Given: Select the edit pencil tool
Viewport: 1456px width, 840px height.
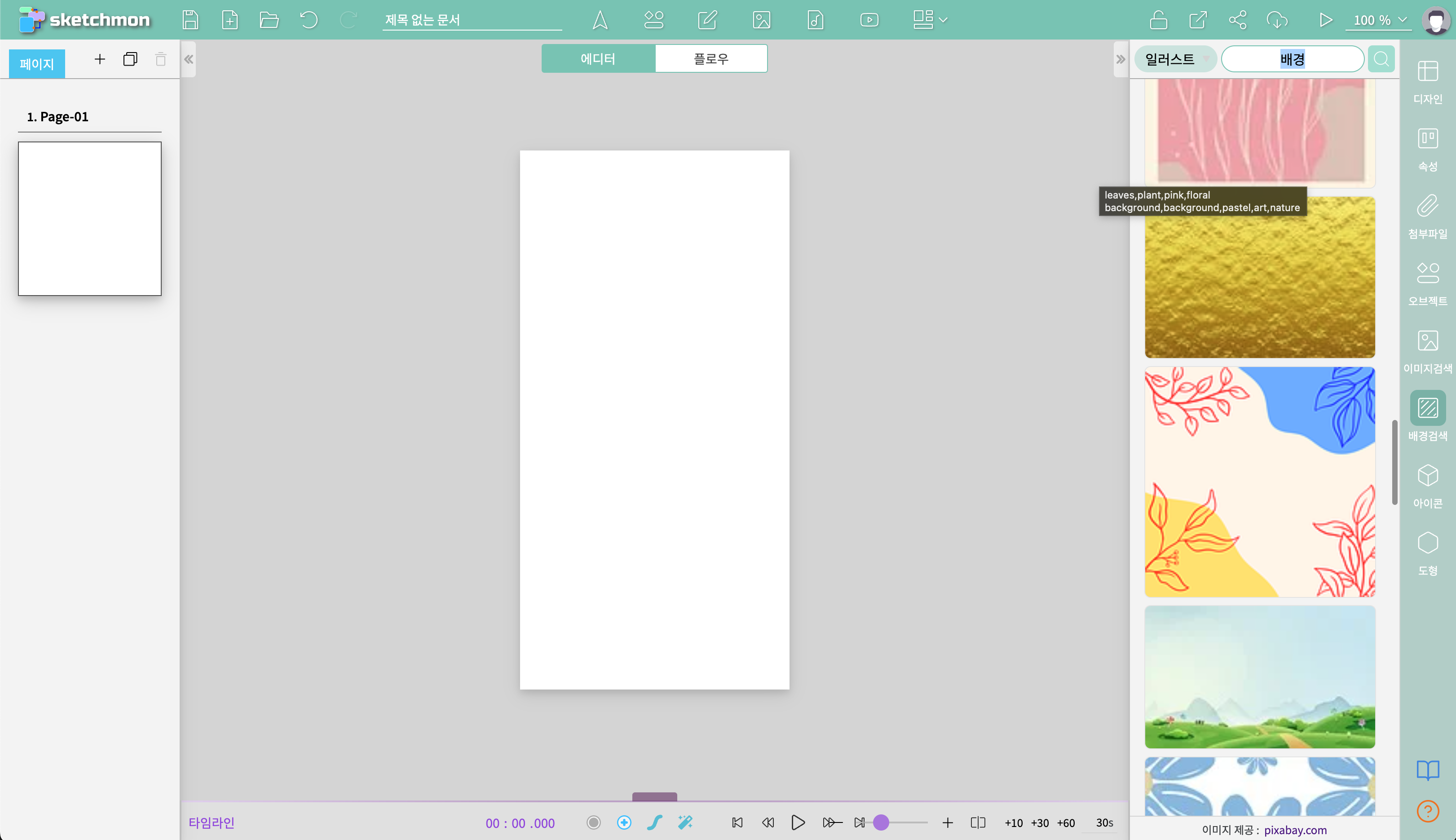Looking at the screenshot, I should pos(707,20).
